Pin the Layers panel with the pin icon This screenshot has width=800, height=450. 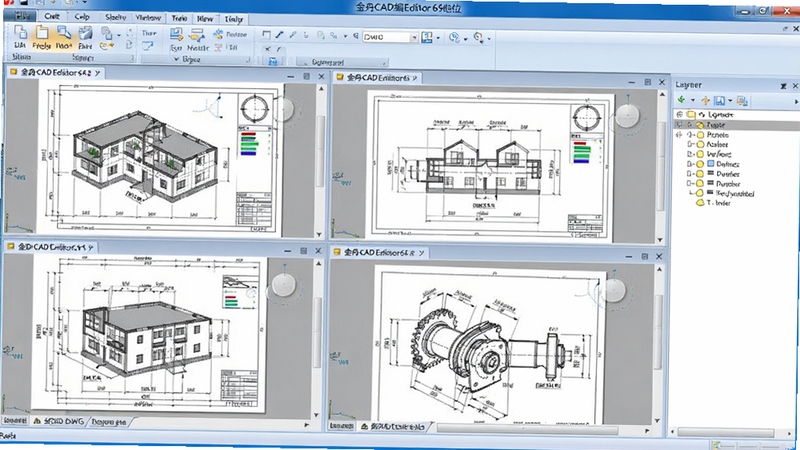click(x=784, y=86)
